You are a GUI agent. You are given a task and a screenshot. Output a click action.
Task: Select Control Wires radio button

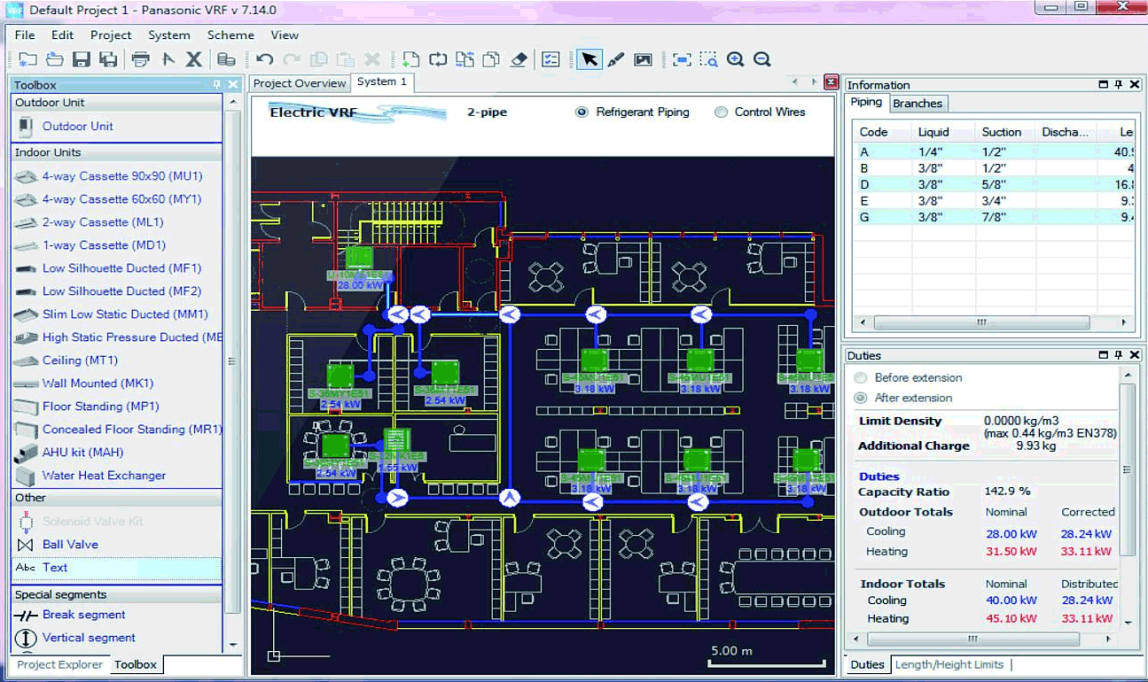click(721, 112)
